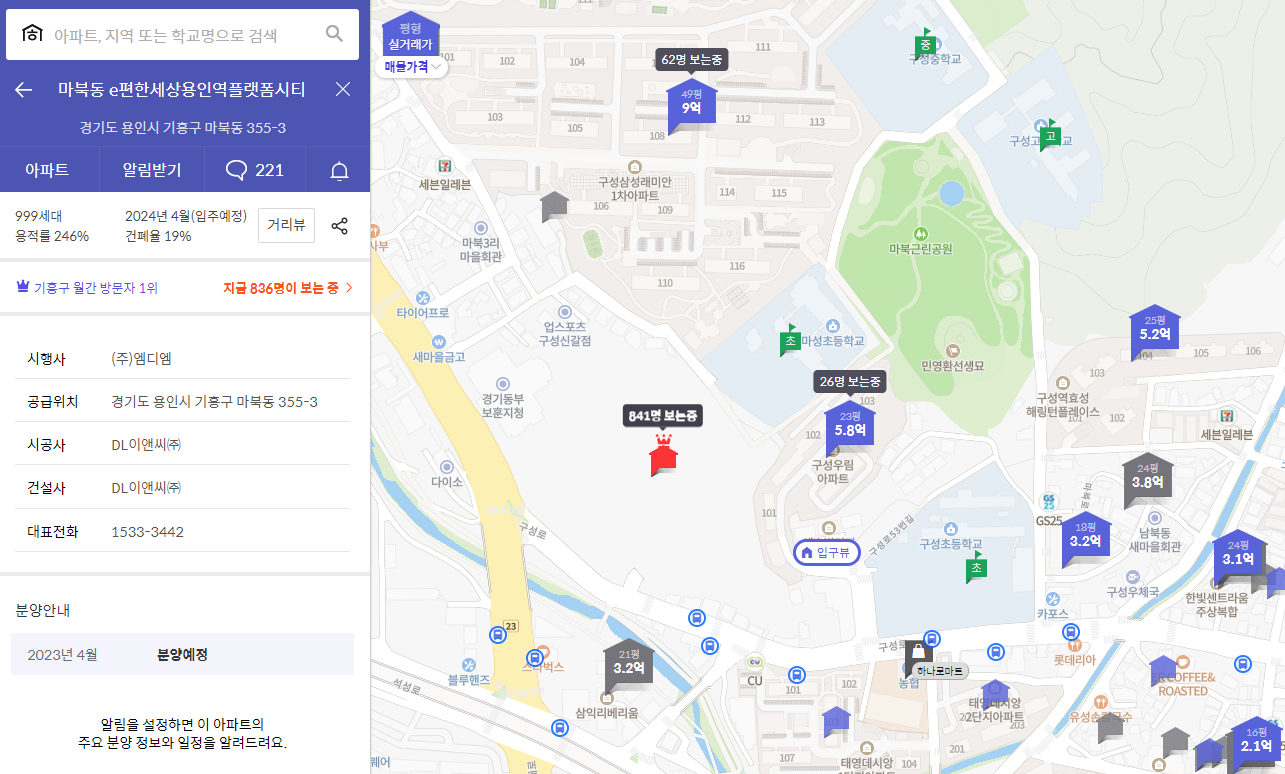Click the 마북근린공원 map label
This screenshot has height=774, width=1285.
(921, 248)
